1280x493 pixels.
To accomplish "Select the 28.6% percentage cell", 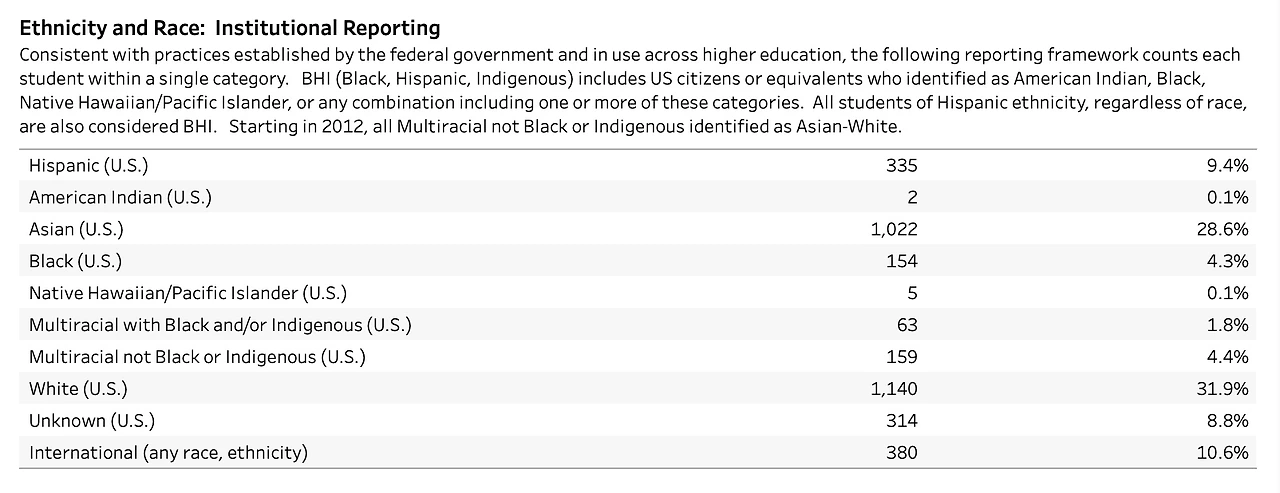I will click(1226, 230).
